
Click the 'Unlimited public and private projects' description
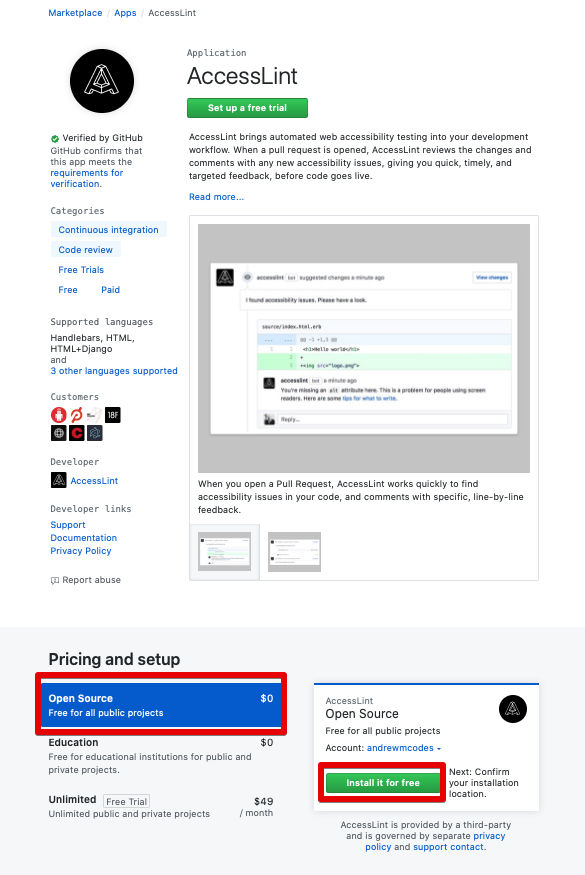tap(129, 814)
